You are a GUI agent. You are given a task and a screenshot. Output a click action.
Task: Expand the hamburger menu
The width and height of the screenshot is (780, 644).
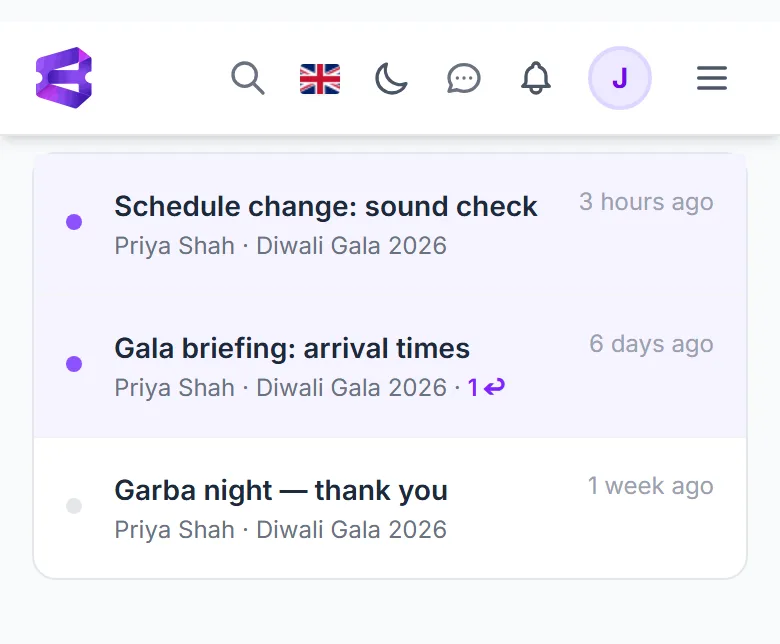click(x=712, y=78)
